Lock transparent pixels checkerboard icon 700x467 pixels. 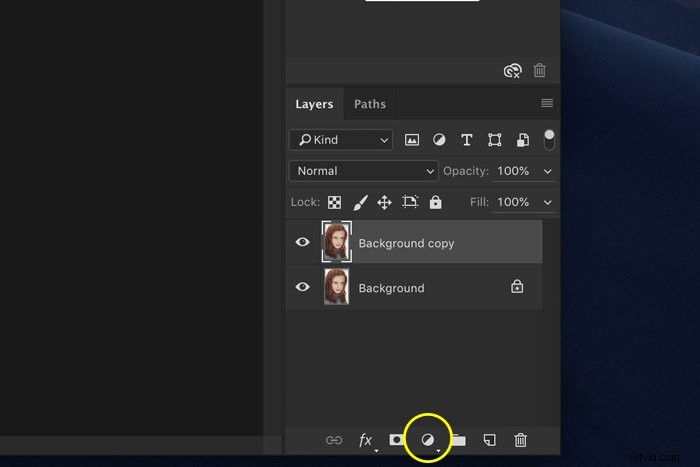pos(334,202)
